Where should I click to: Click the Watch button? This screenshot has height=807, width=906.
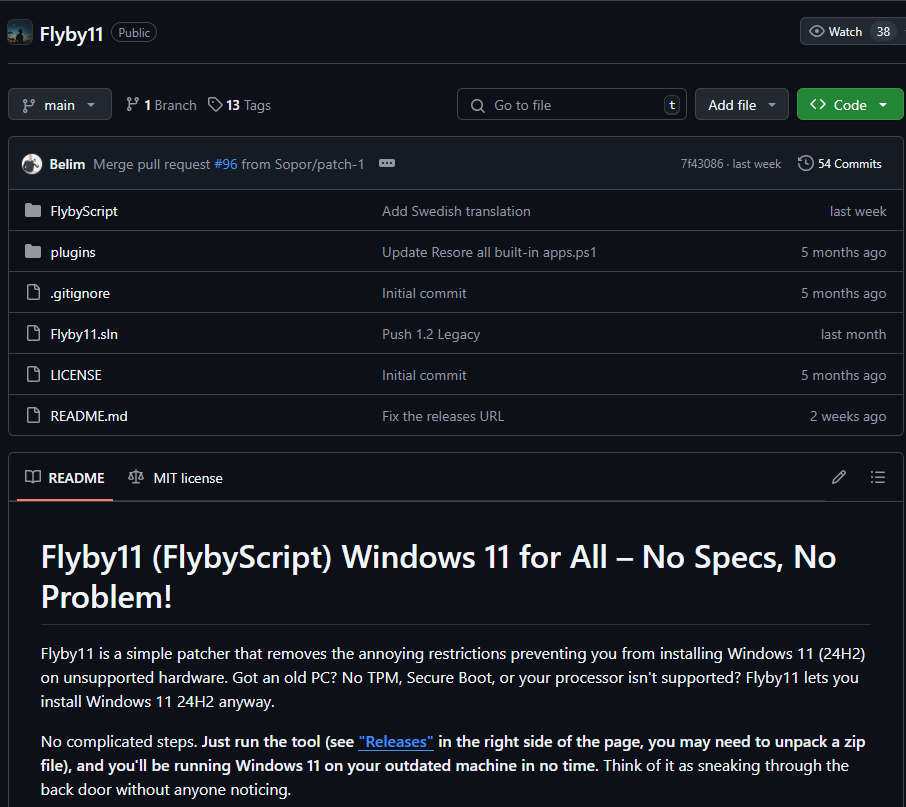[x=852, y=32]
